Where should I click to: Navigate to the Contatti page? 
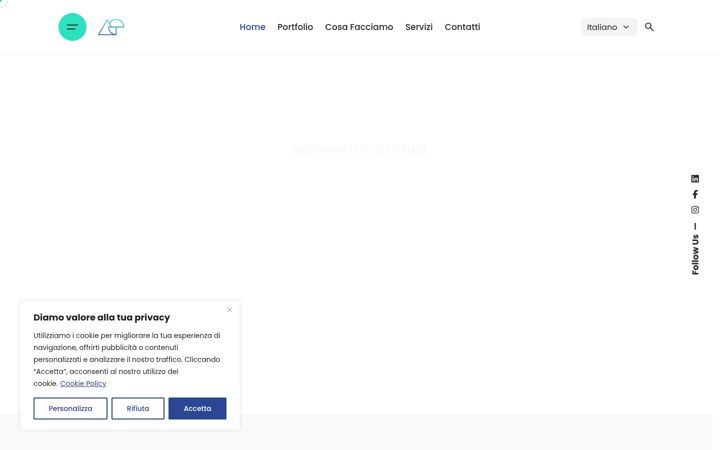(462, 27)
